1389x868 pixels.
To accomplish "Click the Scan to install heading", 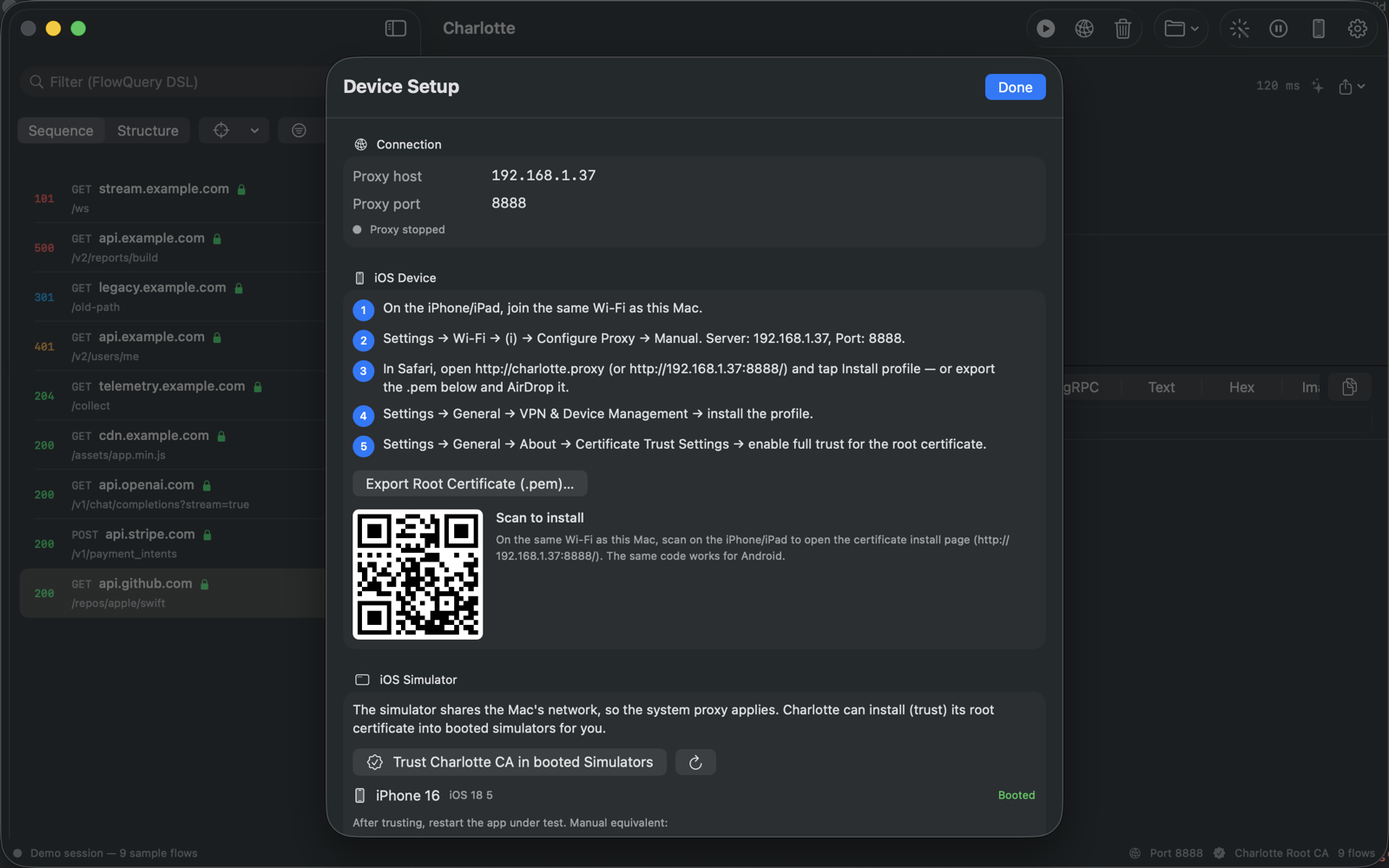I will pos(540,517).
